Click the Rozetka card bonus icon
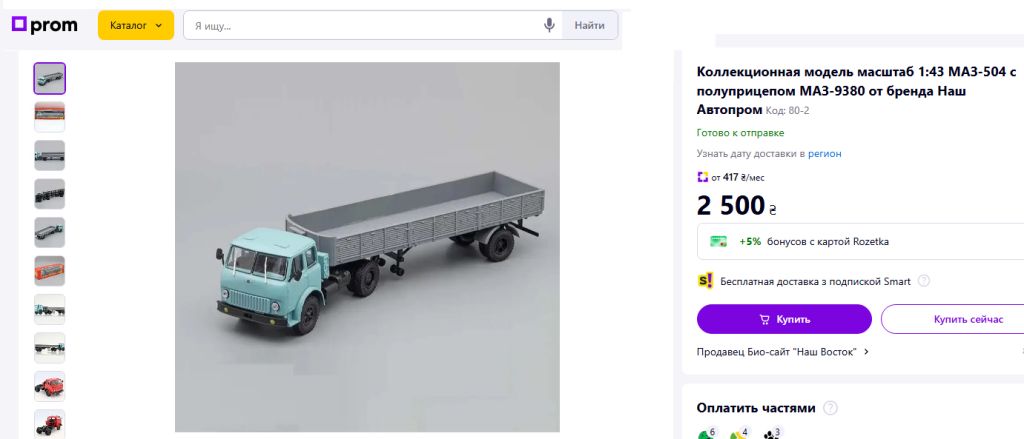This screenshot has width=1024, height=439. pos(719,242)
